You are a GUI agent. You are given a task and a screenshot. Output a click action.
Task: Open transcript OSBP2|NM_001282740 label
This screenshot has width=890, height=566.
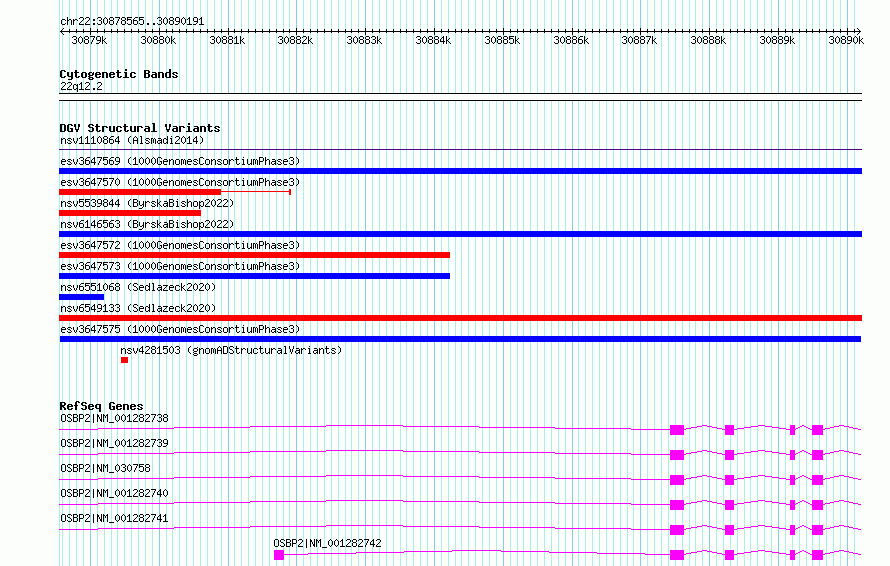[114, 493]
